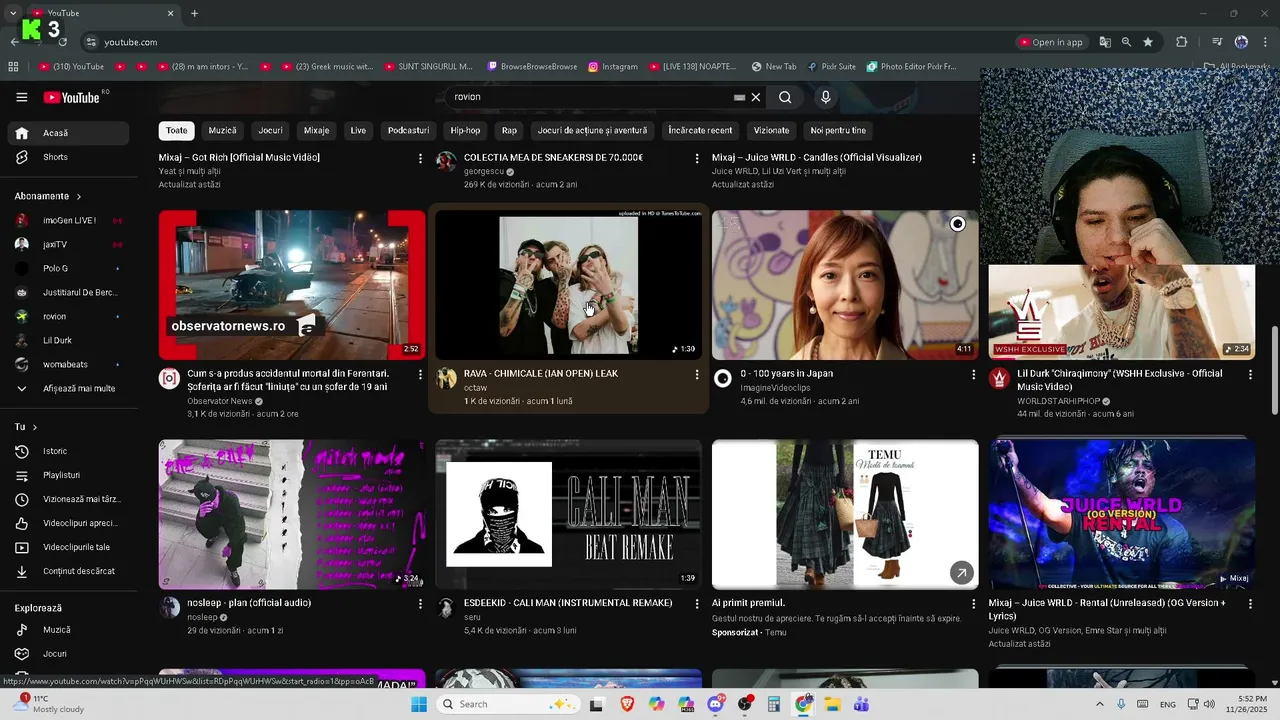Viewport: 1280px width, 720px height.
Task: Play the 0 - 100 years in Japan thumbnail
Action: pyautogui.click(x=845, y=285)
